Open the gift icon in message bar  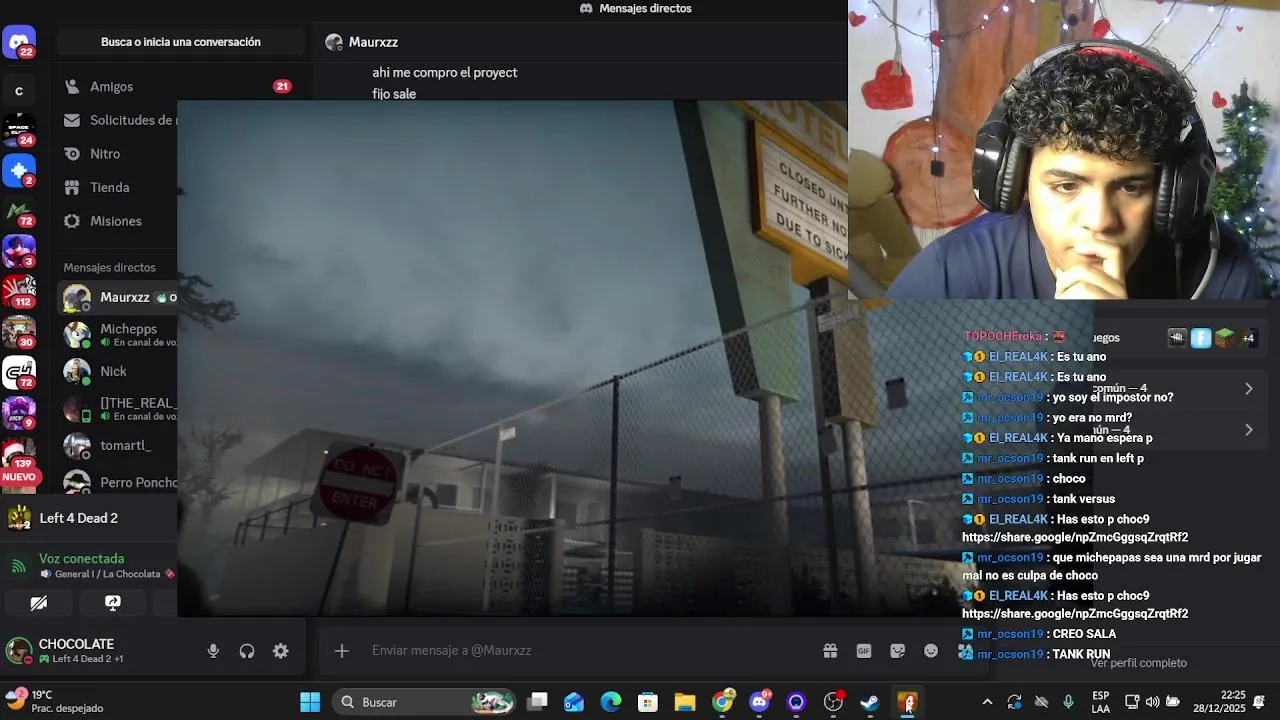click(830, 651)
